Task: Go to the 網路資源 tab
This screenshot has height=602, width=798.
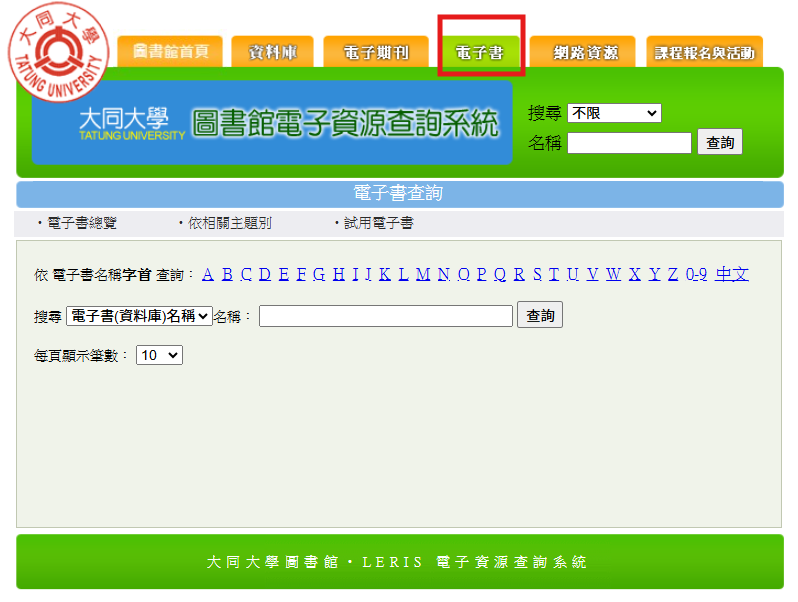Action: 583,51
